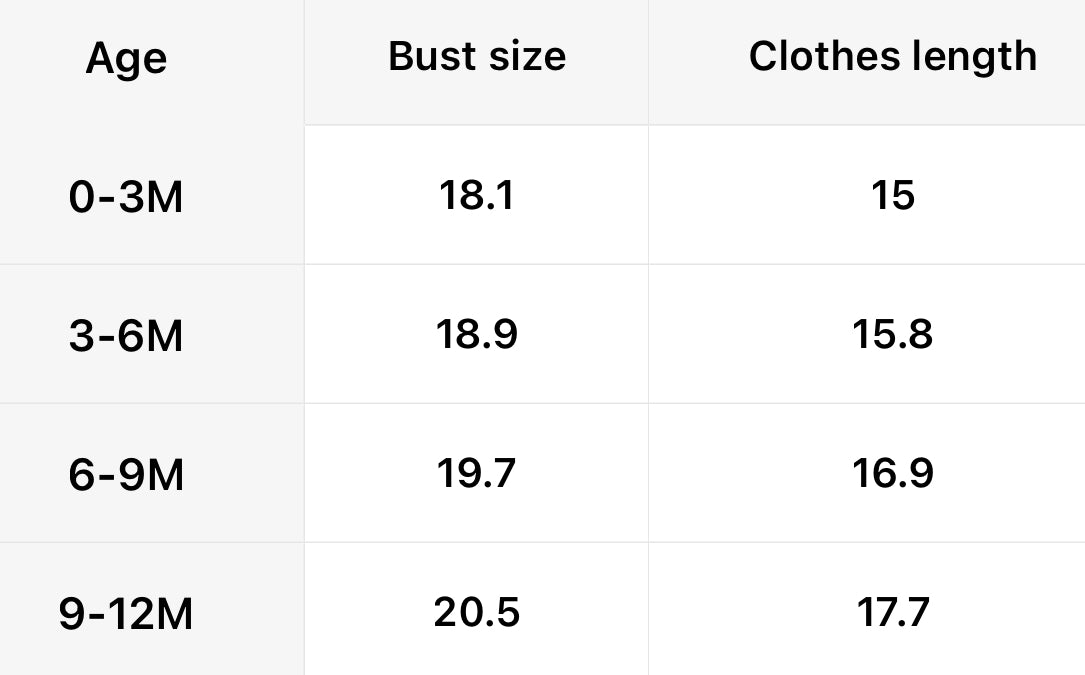The height and width of the screenshot is (675, 1085).
Task: Pick the bust size cell for 0-3M
Action: [477, 196]
